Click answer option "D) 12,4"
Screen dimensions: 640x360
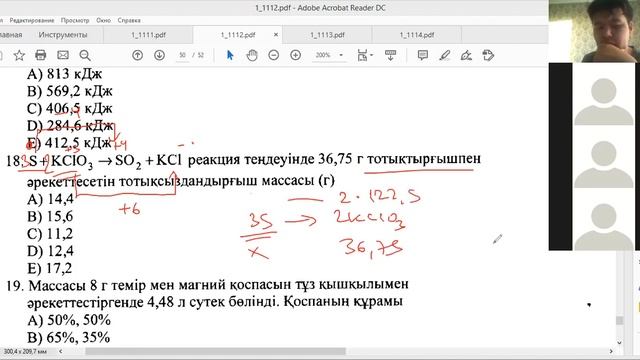pos(50,251)
